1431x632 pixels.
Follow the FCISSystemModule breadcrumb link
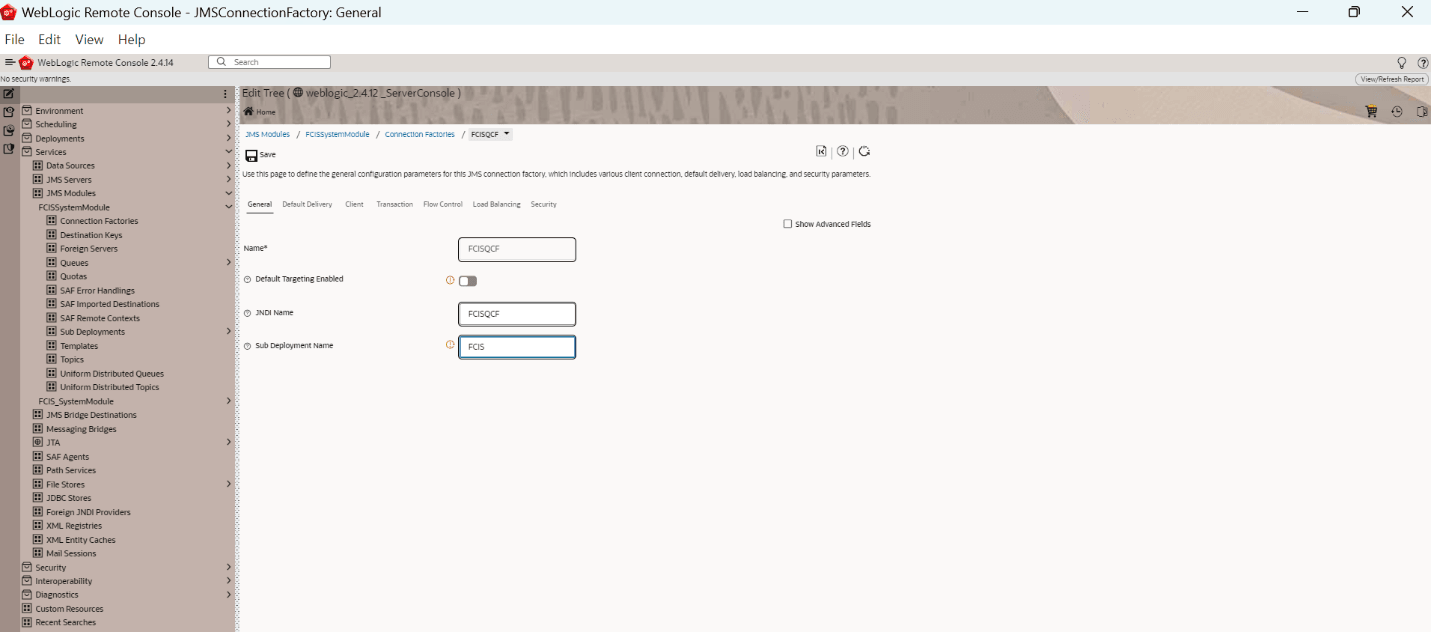[337, 134]
